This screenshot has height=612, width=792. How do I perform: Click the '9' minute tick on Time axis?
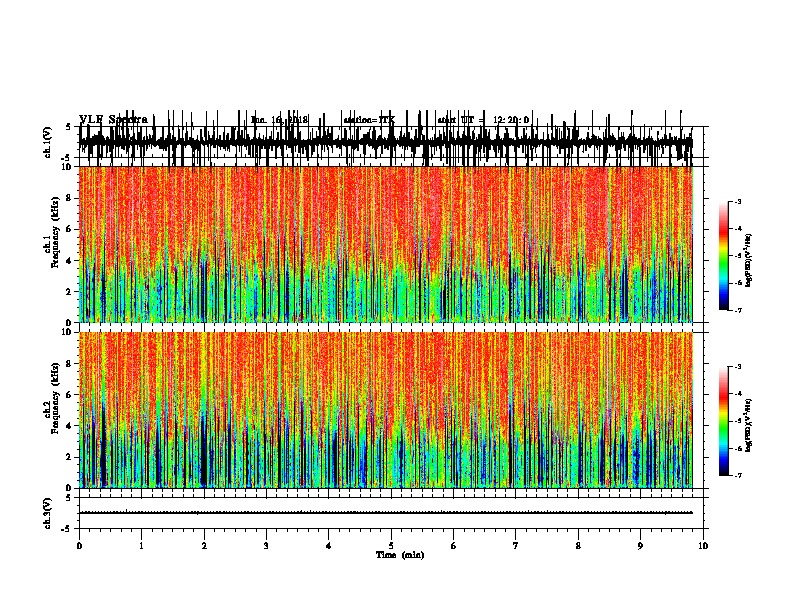640,546
